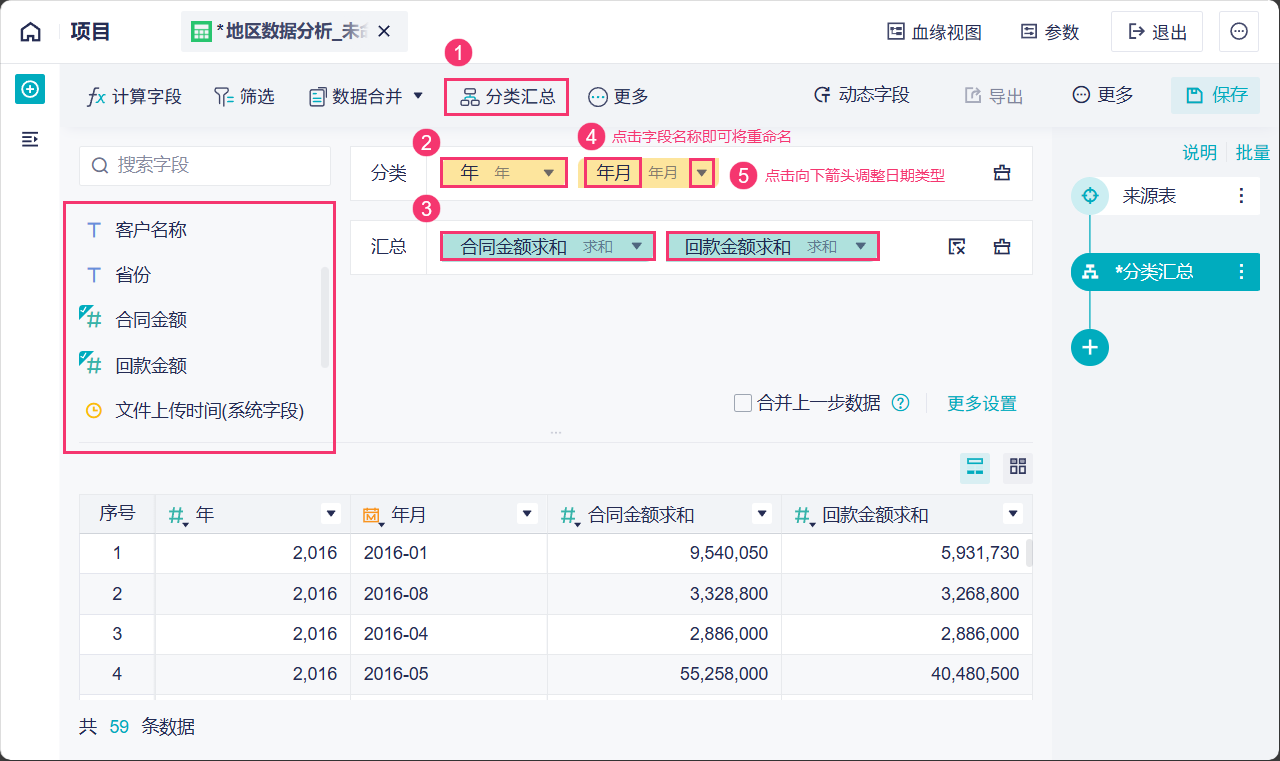Image resolution: width=1280 pixels, height=761 pixels.
Task: Open the 分类汇总 toolbar item
Action: click(507, 96)
